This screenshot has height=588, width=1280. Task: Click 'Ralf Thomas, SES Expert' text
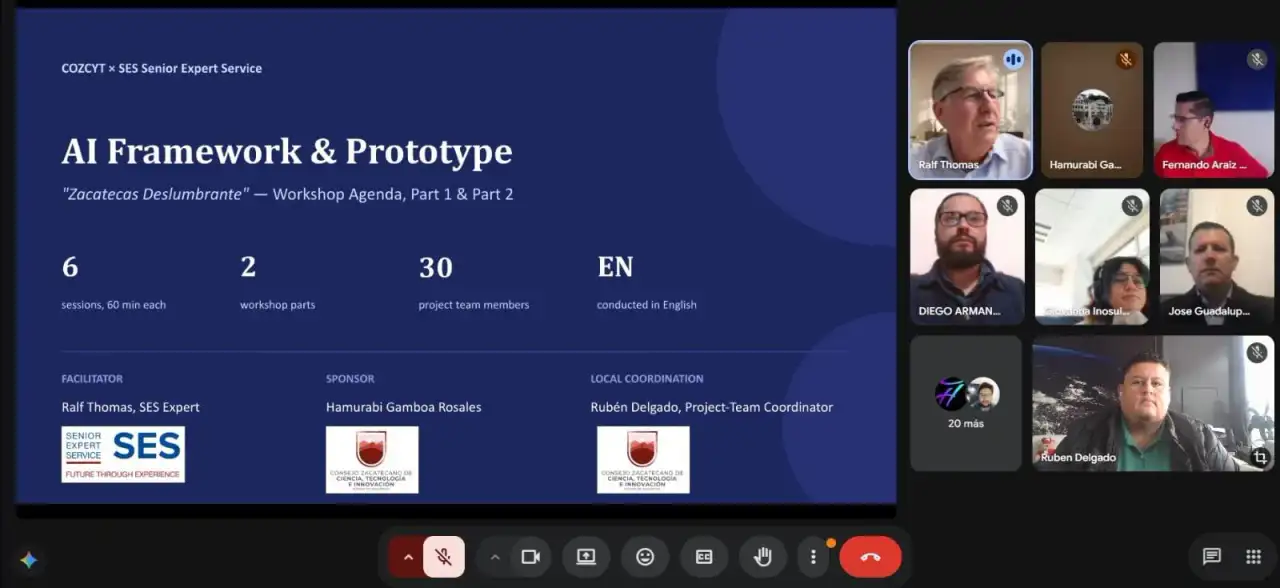click(131, 407)
